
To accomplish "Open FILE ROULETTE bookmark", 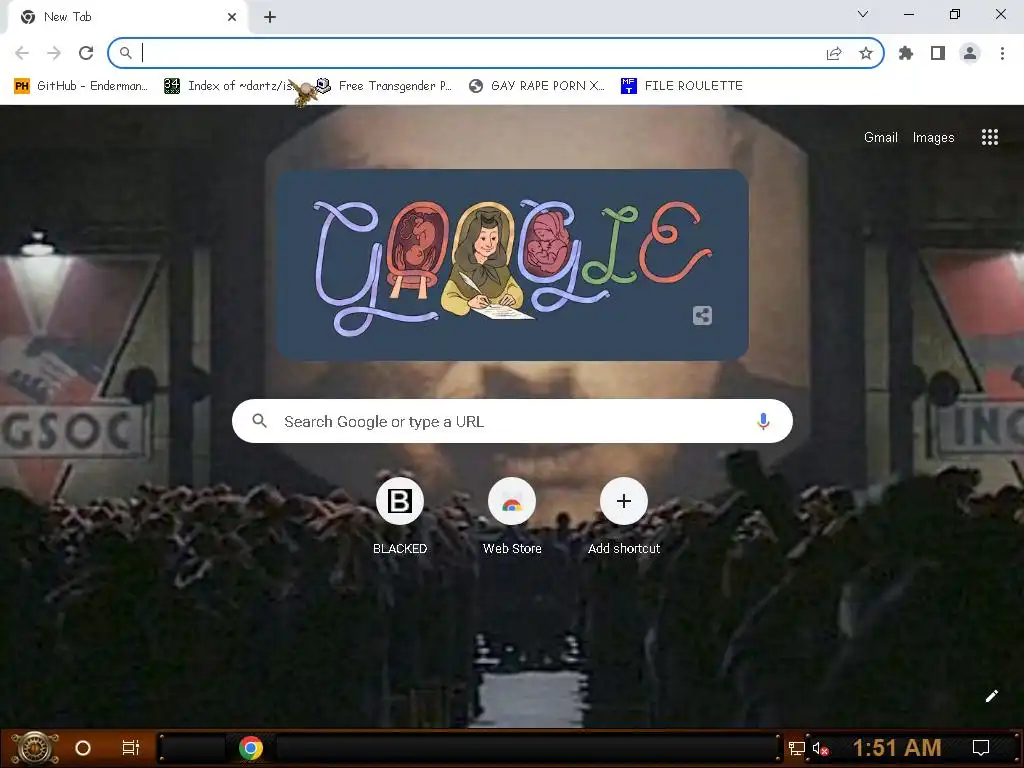I will [x=682, y=86].
